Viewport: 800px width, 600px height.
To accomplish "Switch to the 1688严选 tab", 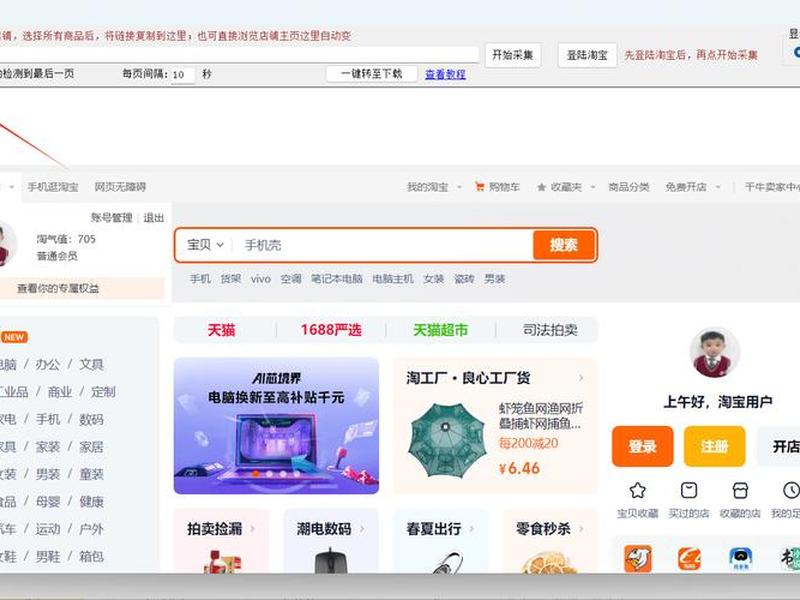I will click(x=331, y=330).
